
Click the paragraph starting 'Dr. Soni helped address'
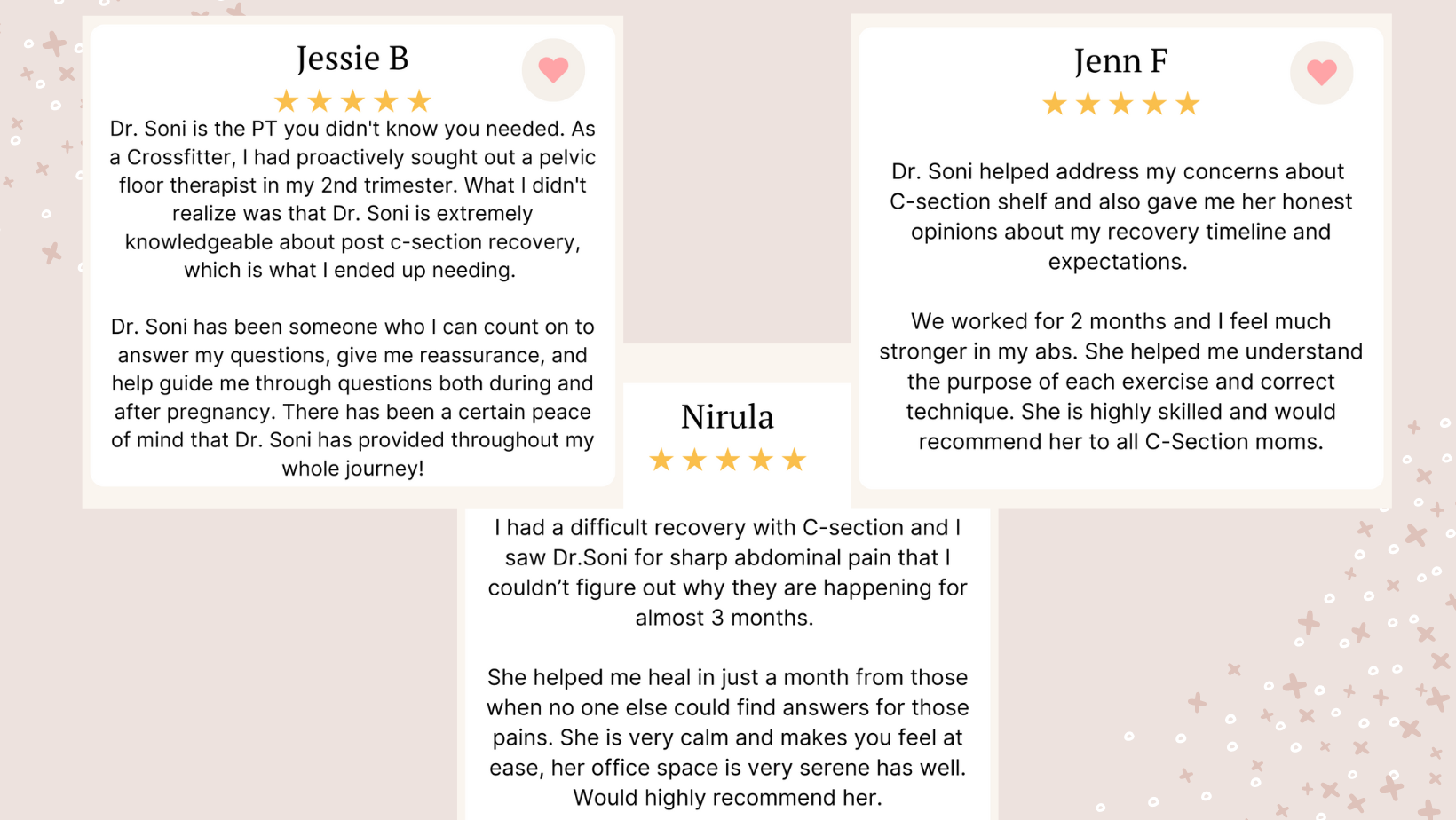(x=1120, y=217)
